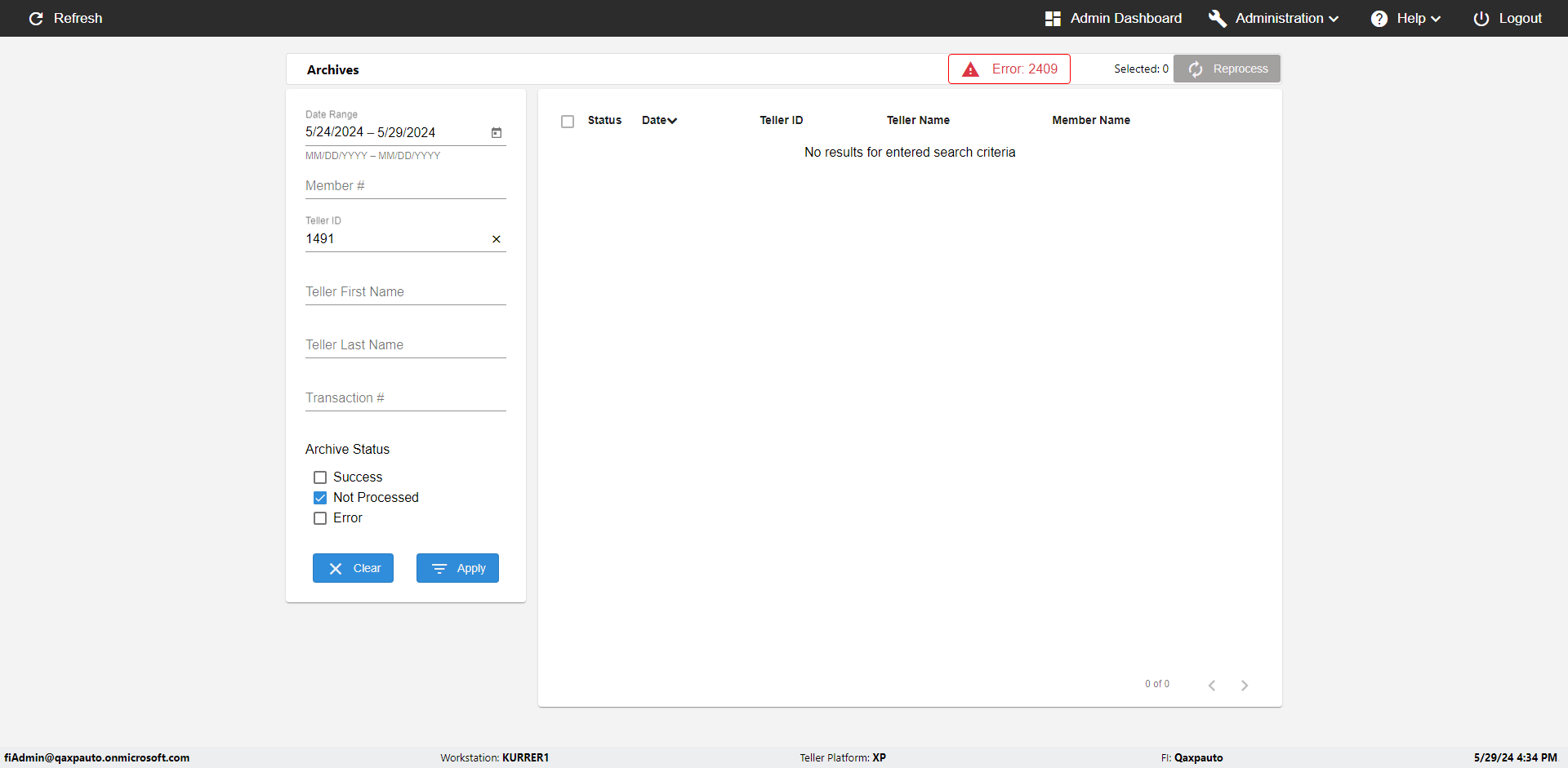1568x768 pixels.
Task: Select all rows with header checkbox
Action: point(568,122)
